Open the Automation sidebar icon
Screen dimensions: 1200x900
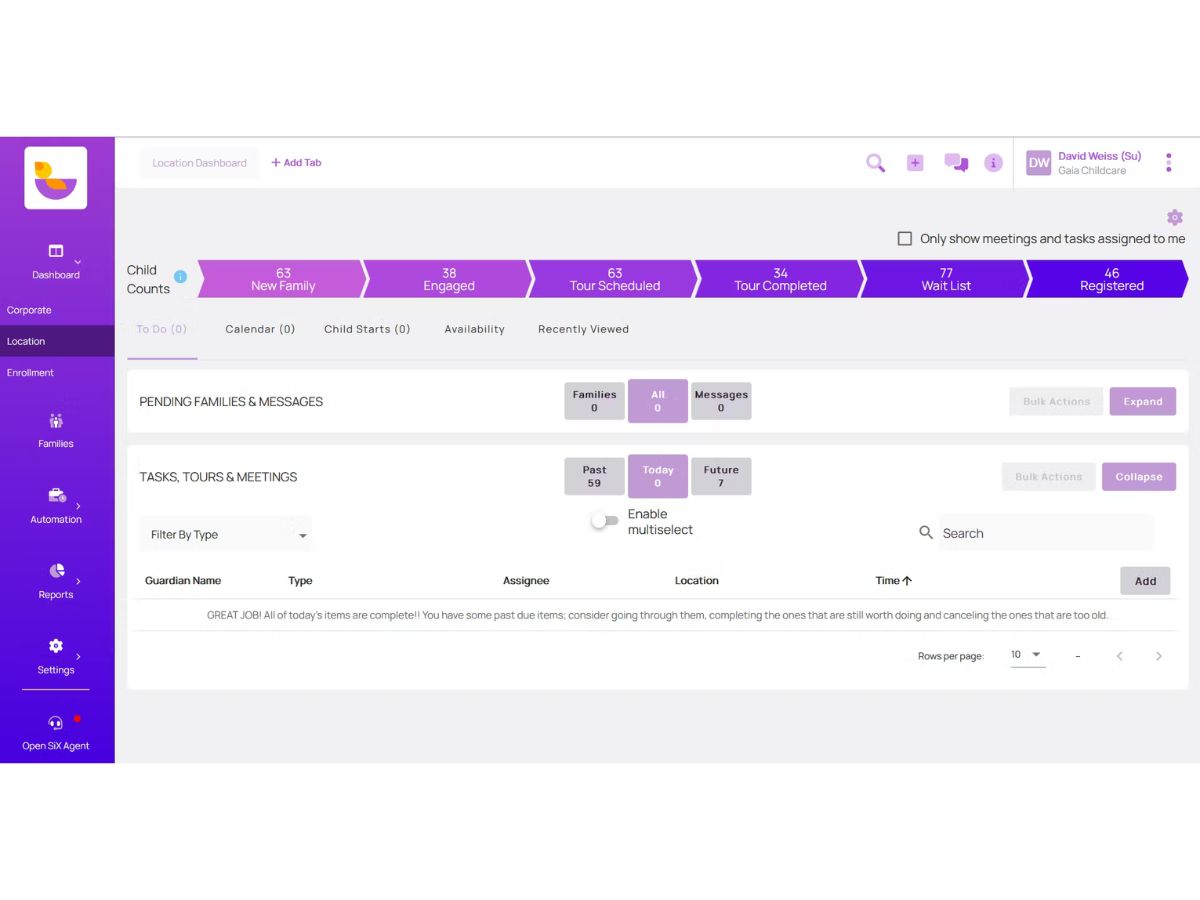click(x=57, y=496)
